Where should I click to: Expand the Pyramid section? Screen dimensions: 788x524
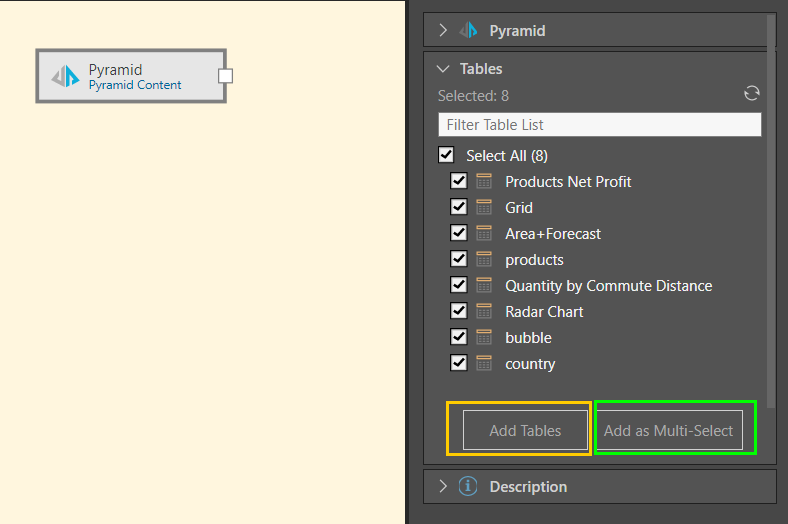click(443, 31)
